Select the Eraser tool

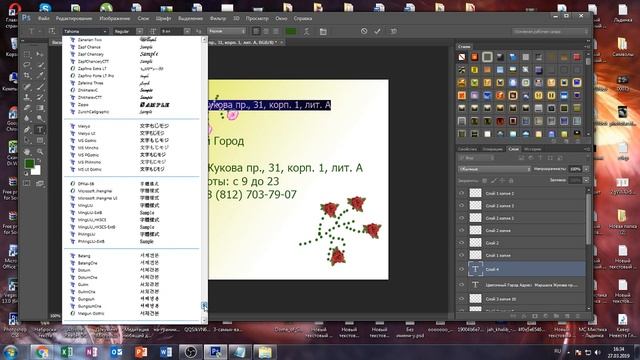(27, 108)
